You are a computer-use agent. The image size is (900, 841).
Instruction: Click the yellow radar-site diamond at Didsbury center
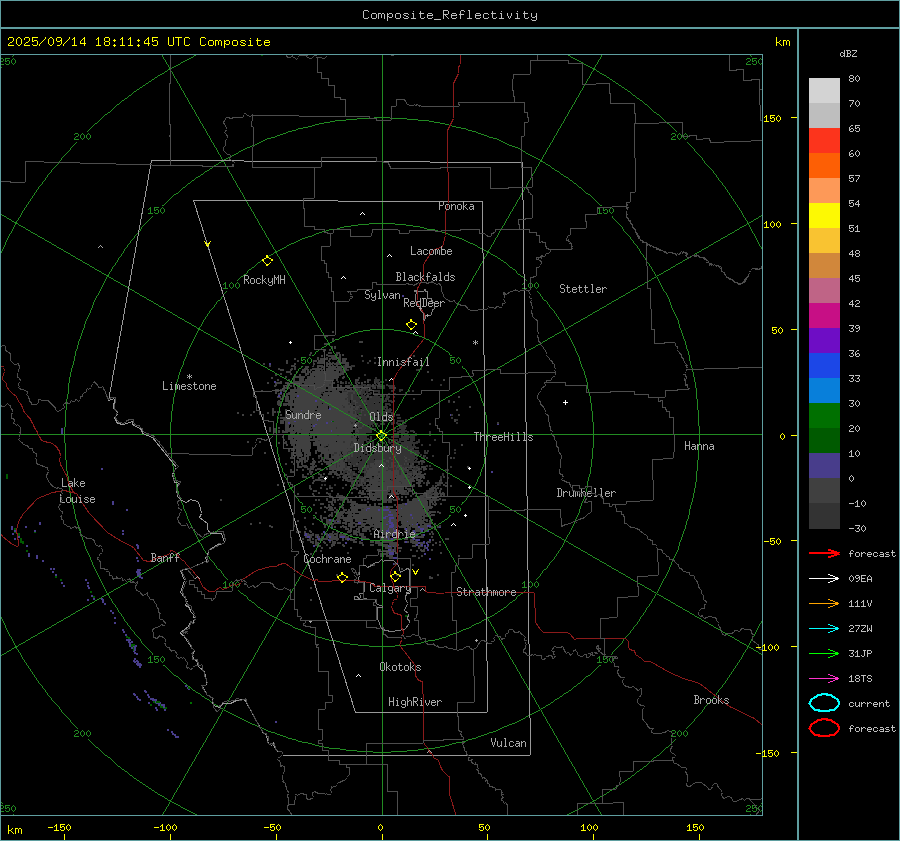pyautogui.click(x=381, y=436)
